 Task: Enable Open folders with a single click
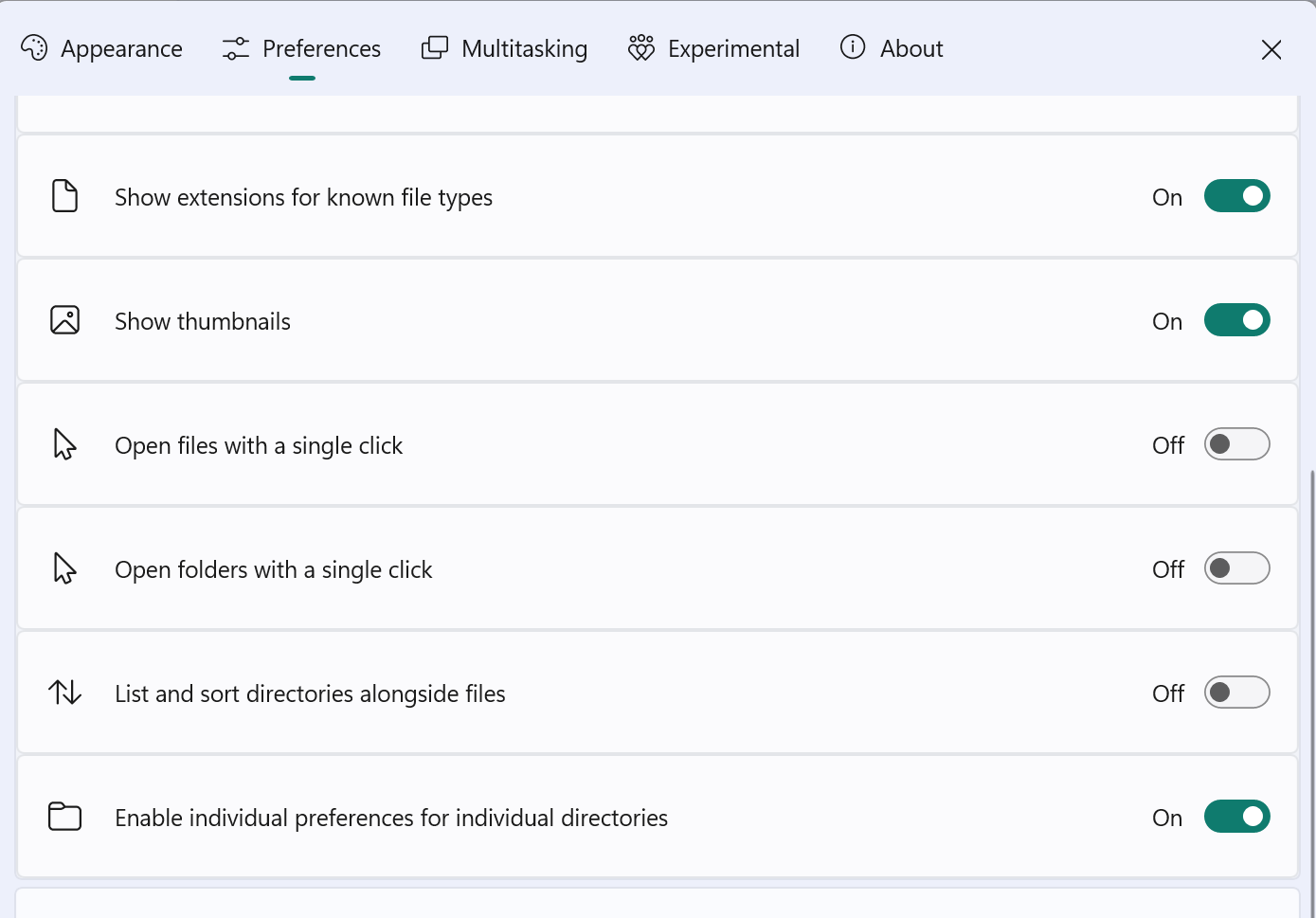pyautogui.click(x=1237, y=568)
